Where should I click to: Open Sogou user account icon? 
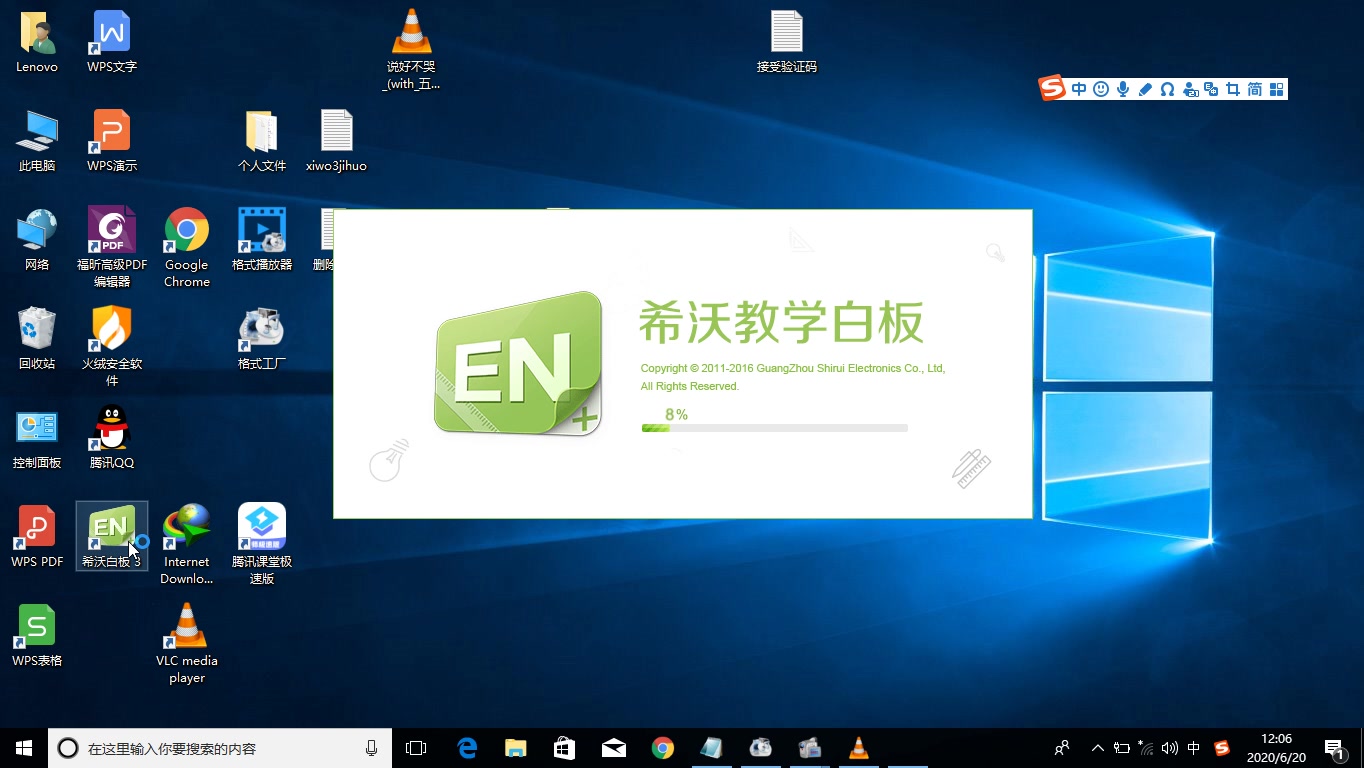pos(1190,89)
